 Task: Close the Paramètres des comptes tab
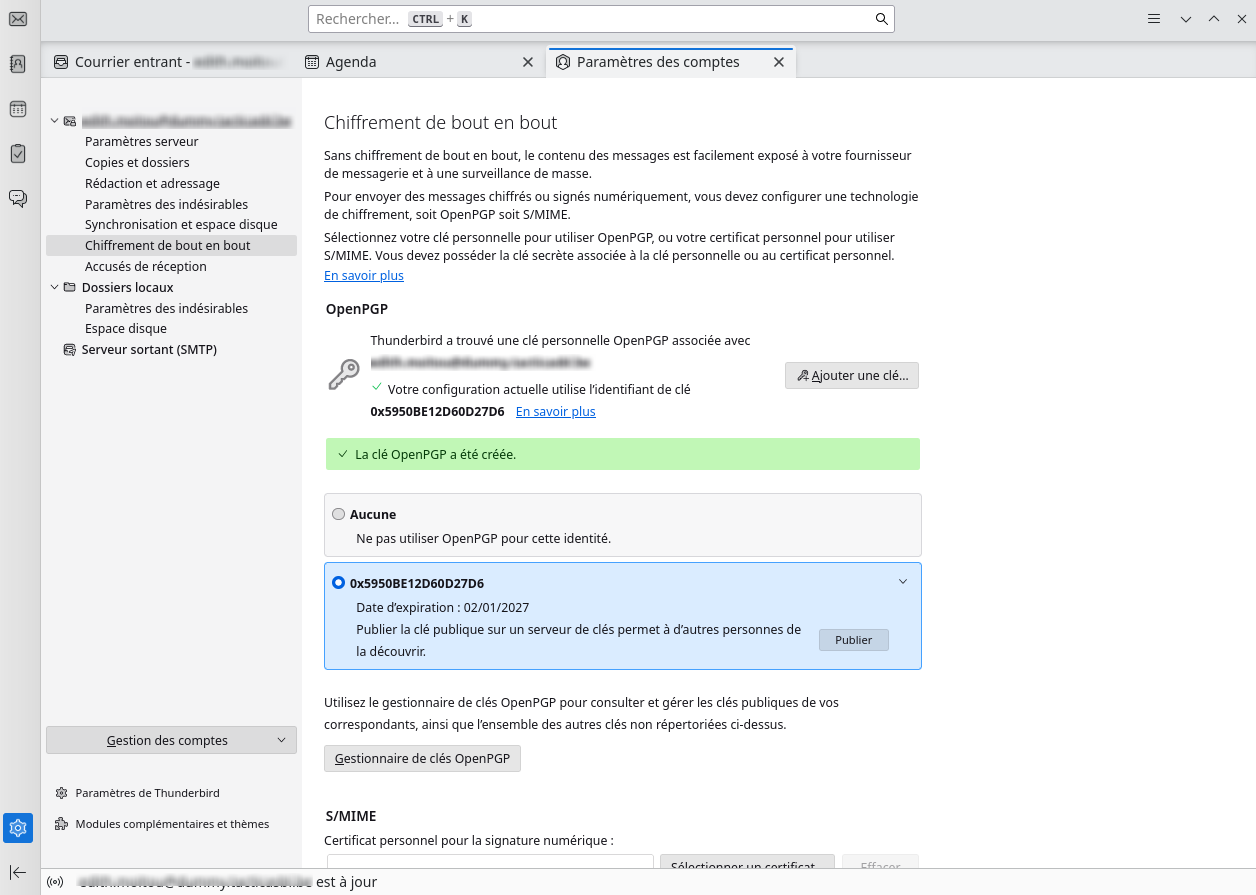[779, 62]
